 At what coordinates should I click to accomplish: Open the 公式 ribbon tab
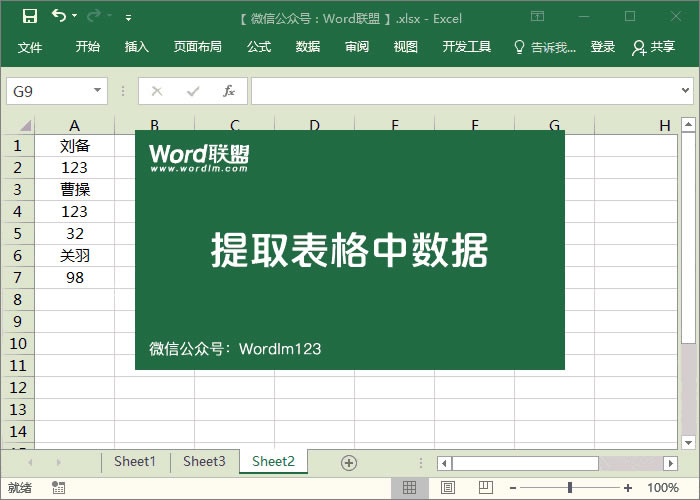pyautogui.click(x=259, y=46)
